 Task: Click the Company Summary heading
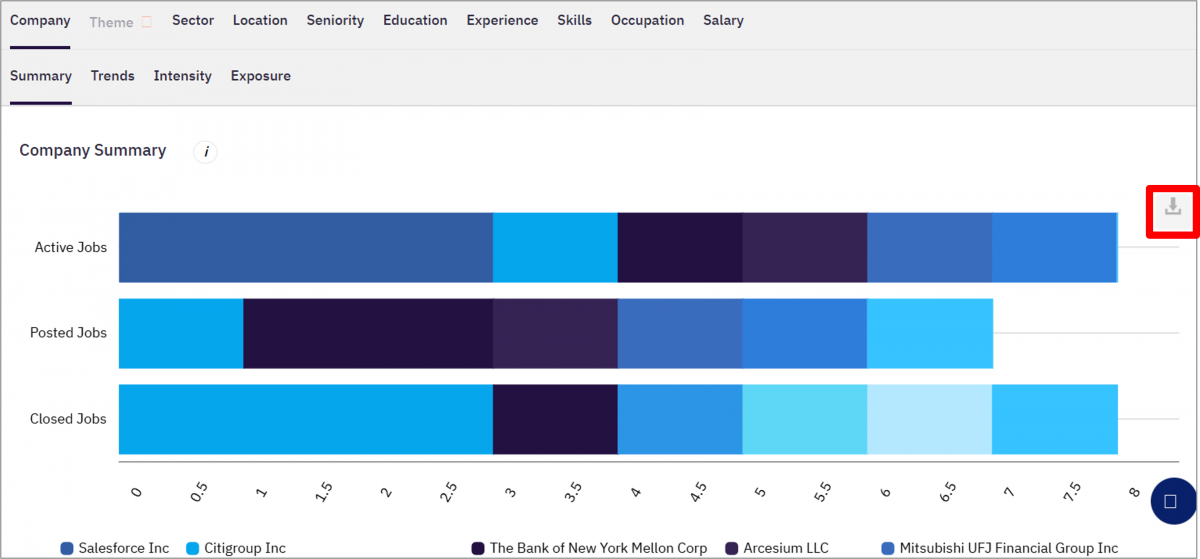click(x=93, y=150)
